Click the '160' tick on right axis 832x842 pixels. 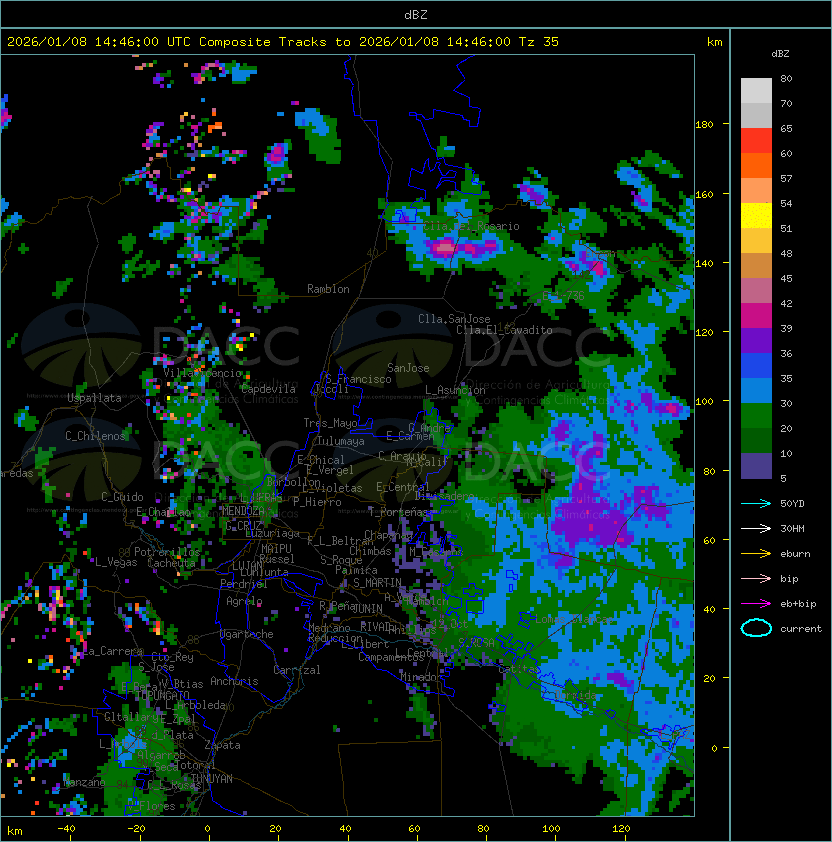(x=704, y=194)
